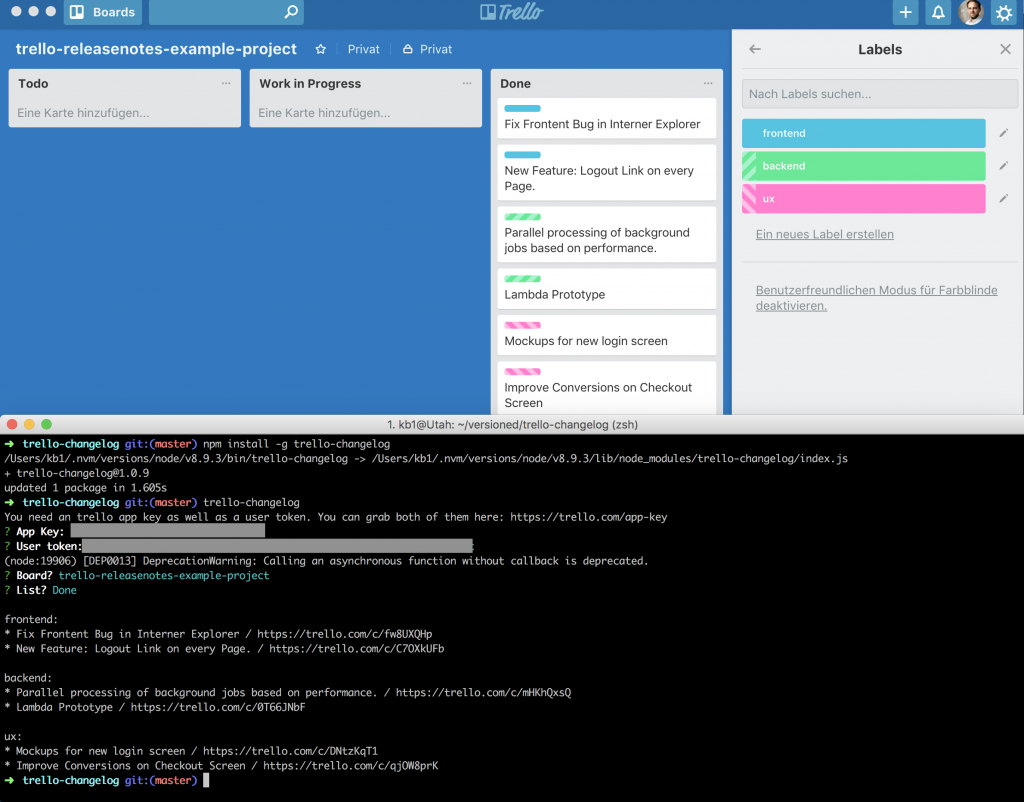Go back using the Labels panel arrow
This screenshot has width=1024, height=802.
755,49
